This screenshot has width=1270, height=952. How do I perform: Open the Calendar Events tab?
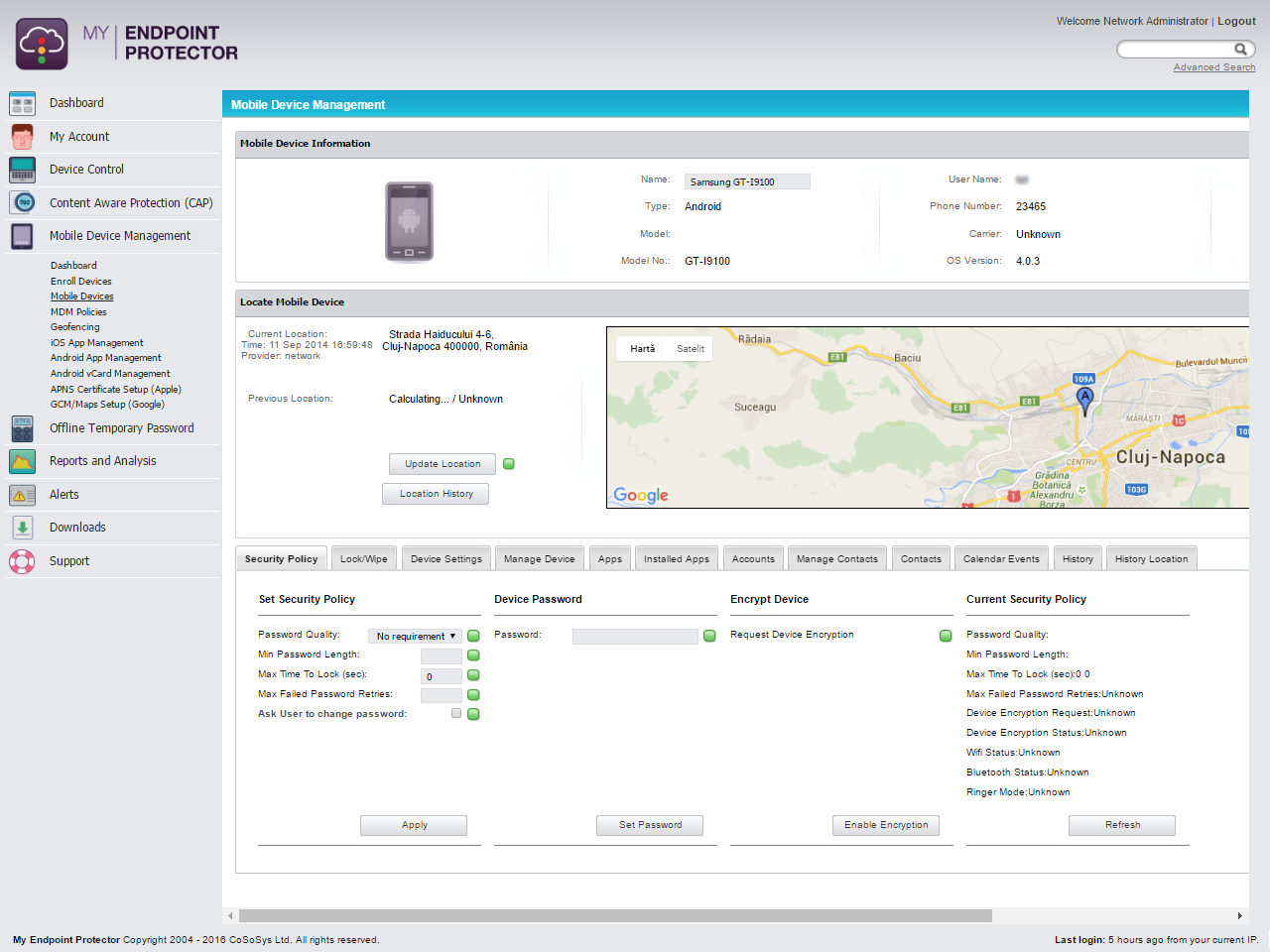tap(1002, 559)
